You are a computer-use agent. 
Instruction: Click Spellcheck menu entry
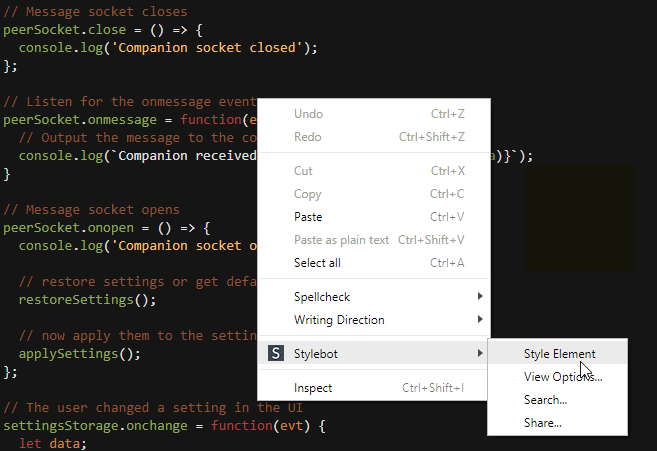[x=321, y=297]
